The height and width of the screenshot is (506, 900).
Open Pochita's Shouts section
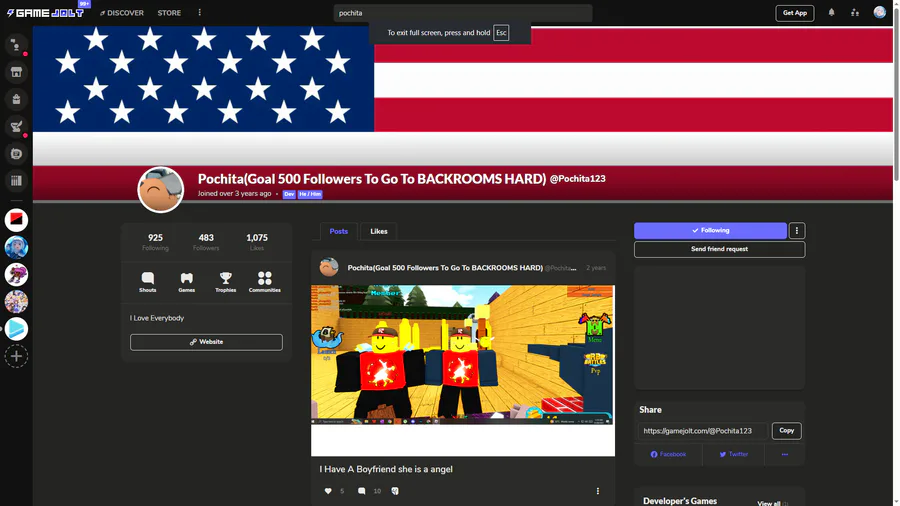coord(148,282)
